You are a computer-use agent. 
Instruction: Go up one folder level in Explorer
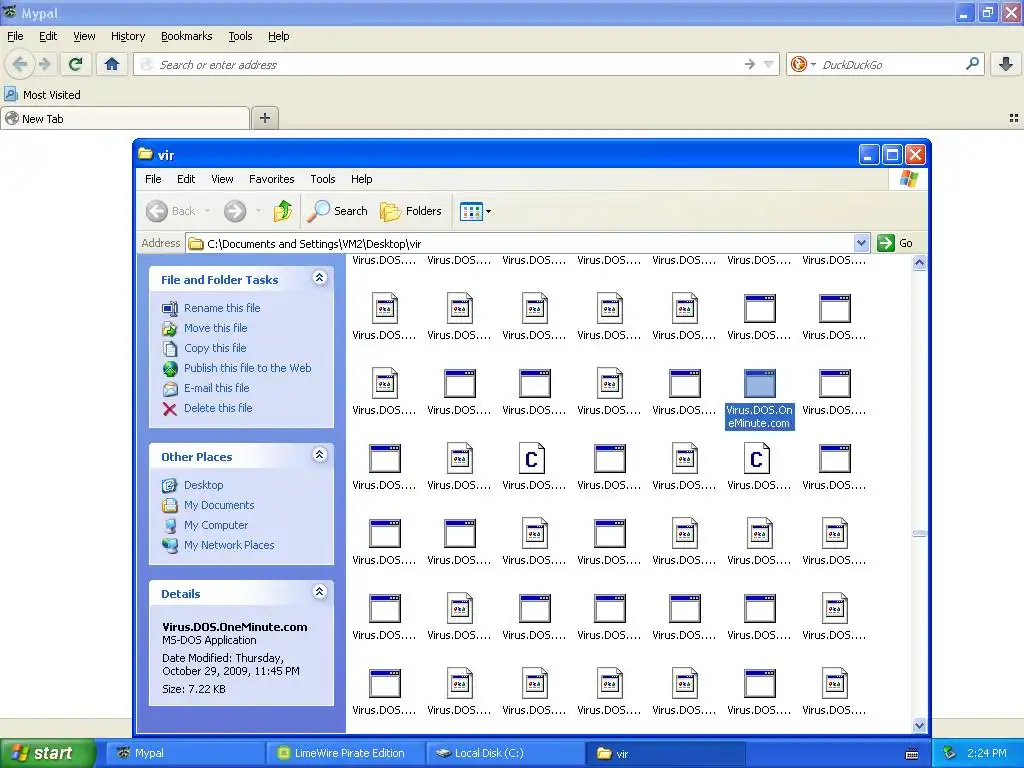pyautogui.click(x=283, y=211)
